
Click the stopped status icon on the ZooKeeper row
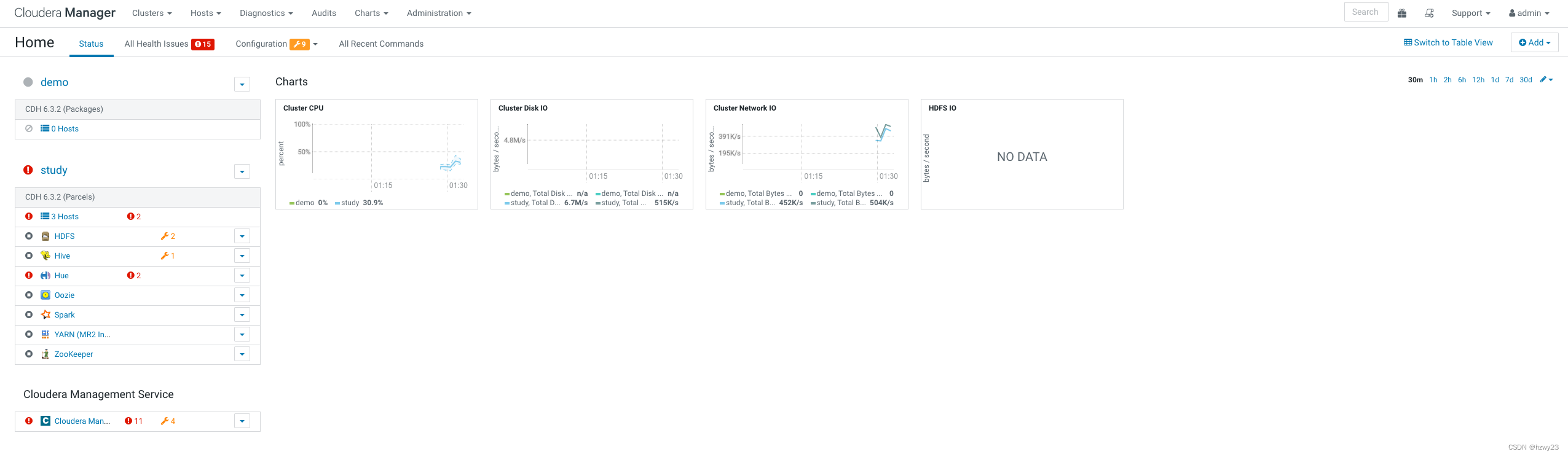29,354
